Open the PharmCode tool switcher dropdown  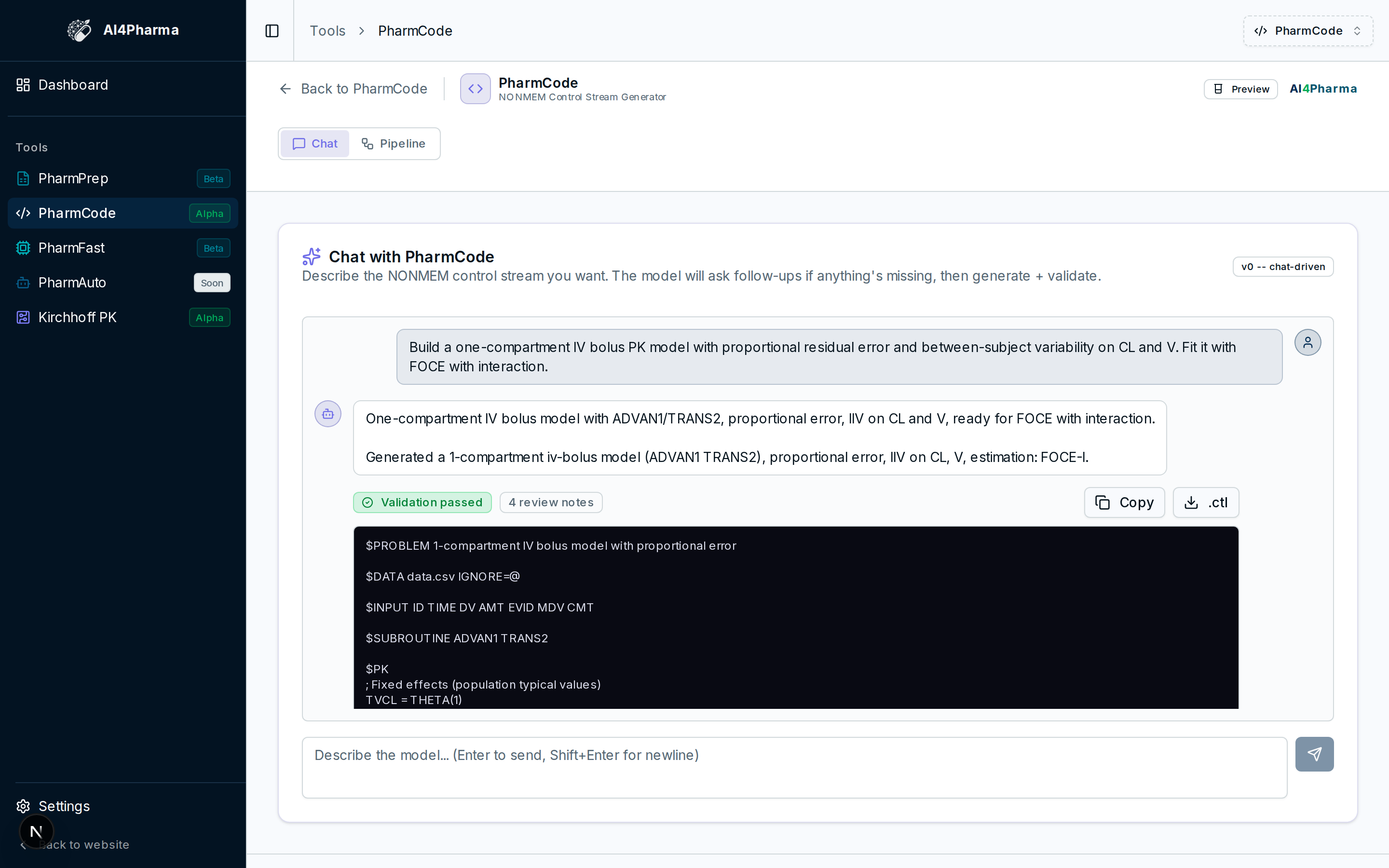(x=1308, y=30)
